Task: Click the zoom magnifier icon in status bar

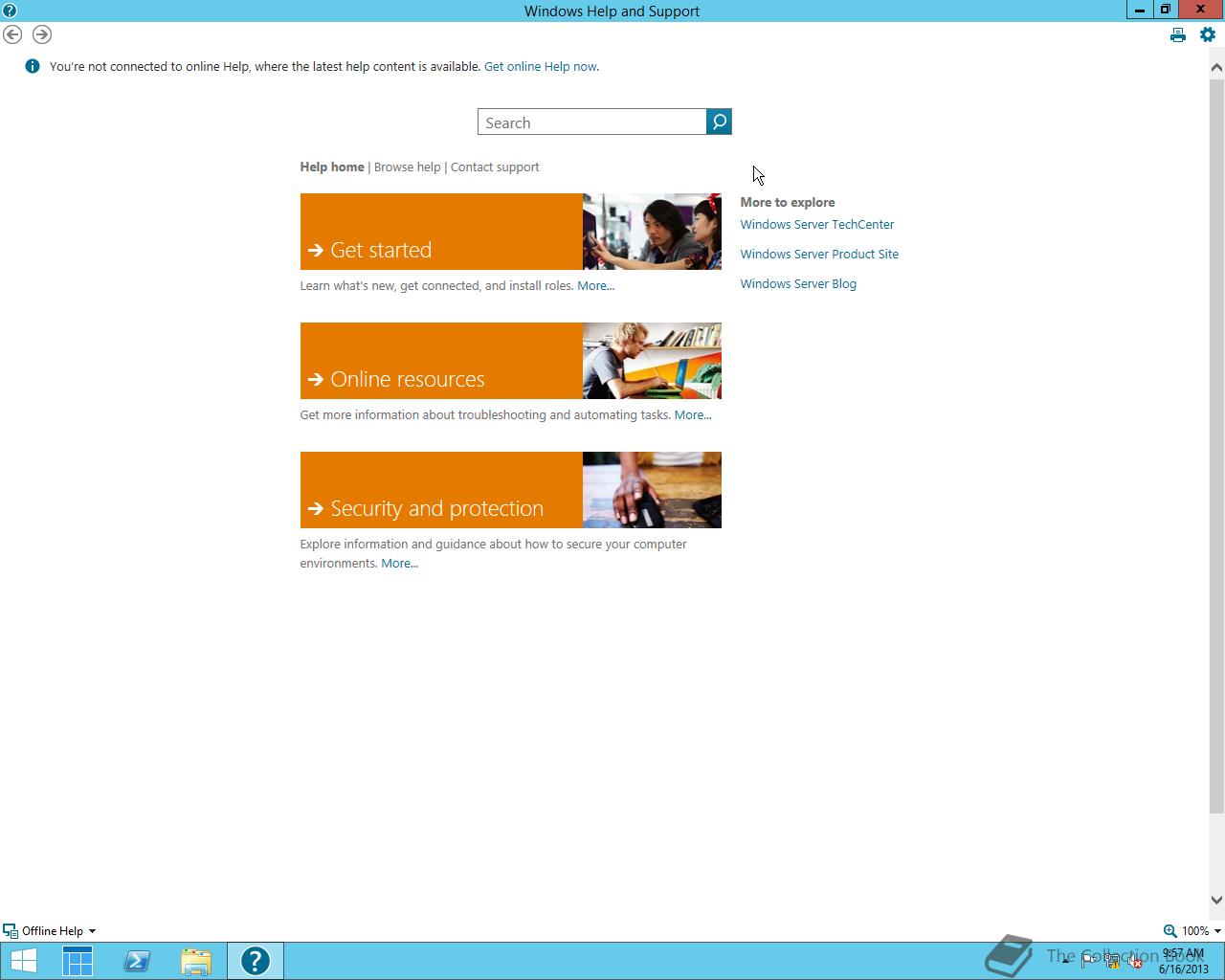Action: point(1169,930)
